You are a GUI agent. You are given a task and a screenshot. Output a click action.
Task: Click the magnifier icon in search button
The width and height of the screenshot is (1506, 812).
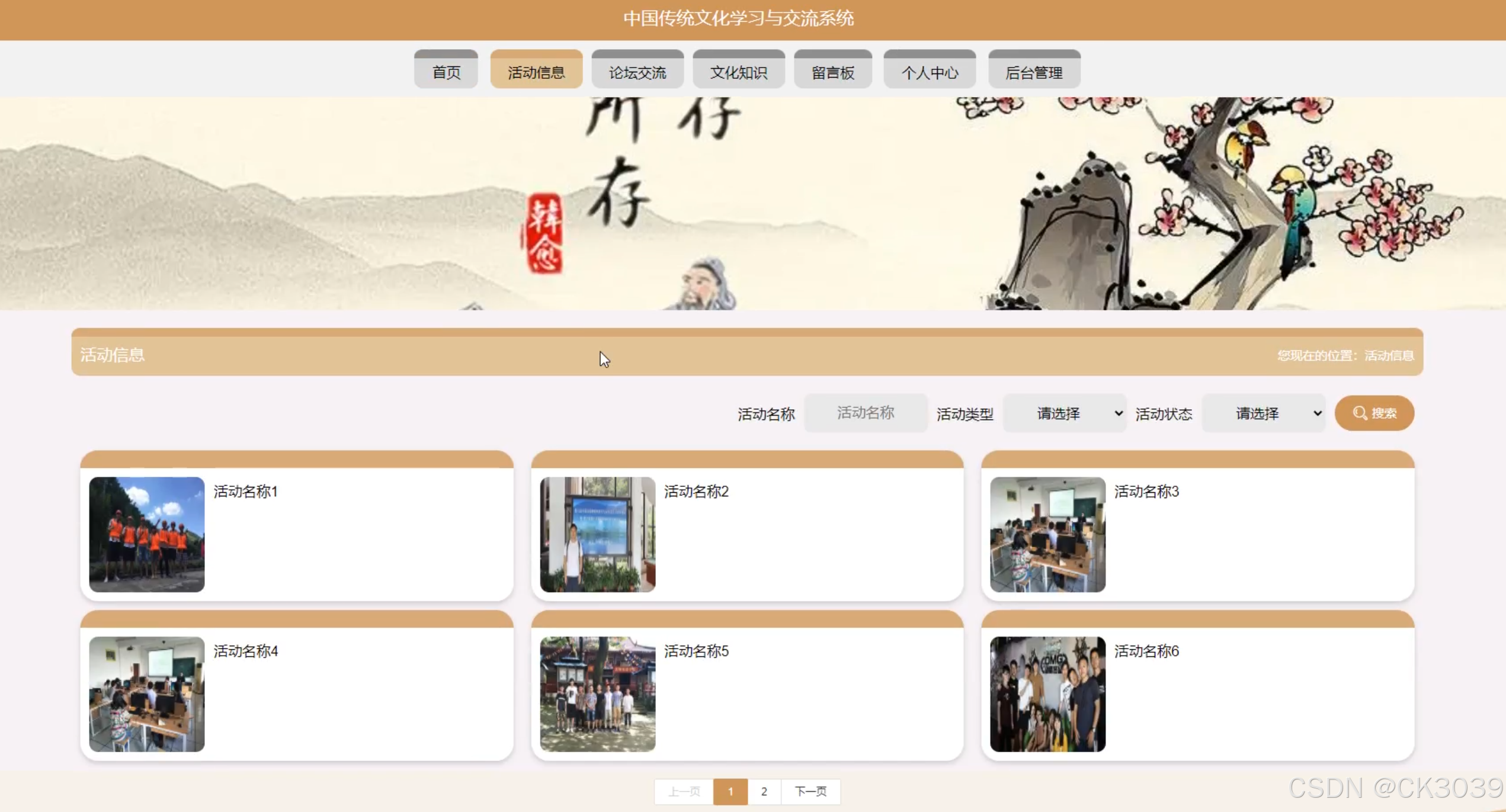click(1360, 413)
